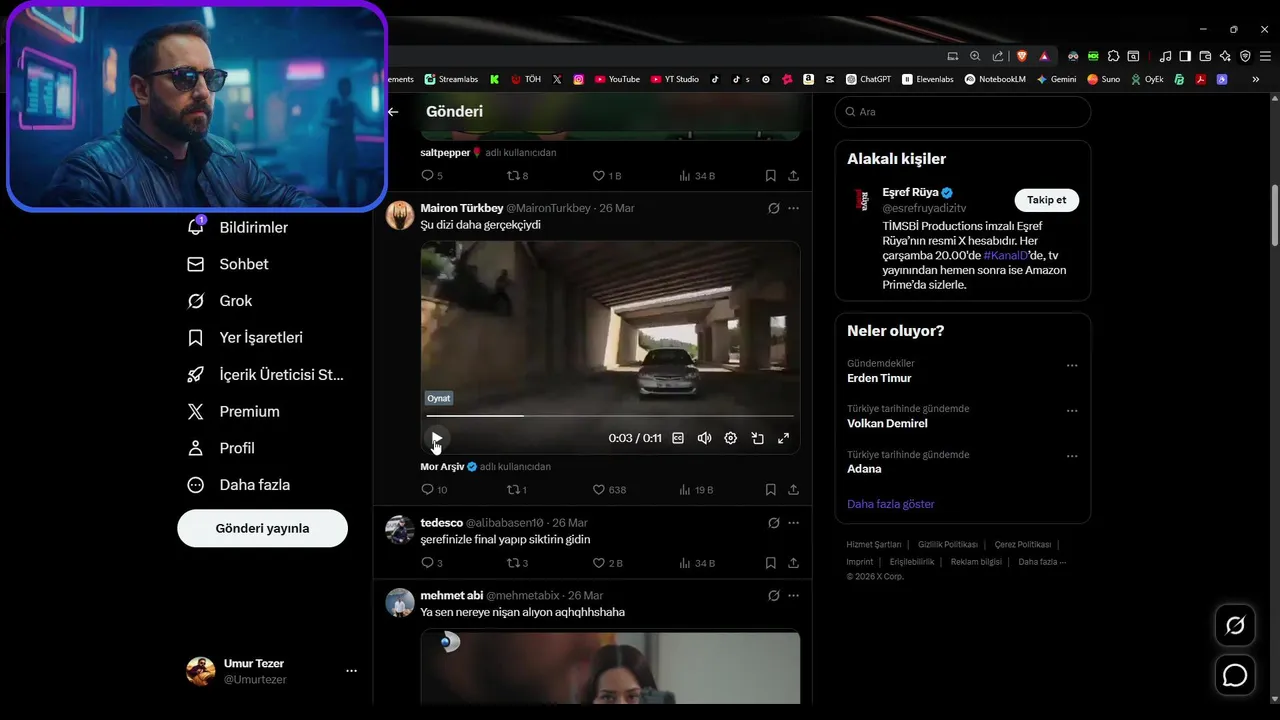Image resolution: width=1280 pixels, height=720 pixels.
Task: Show more bookmarks with the chevron
Action: [1256, 79]
